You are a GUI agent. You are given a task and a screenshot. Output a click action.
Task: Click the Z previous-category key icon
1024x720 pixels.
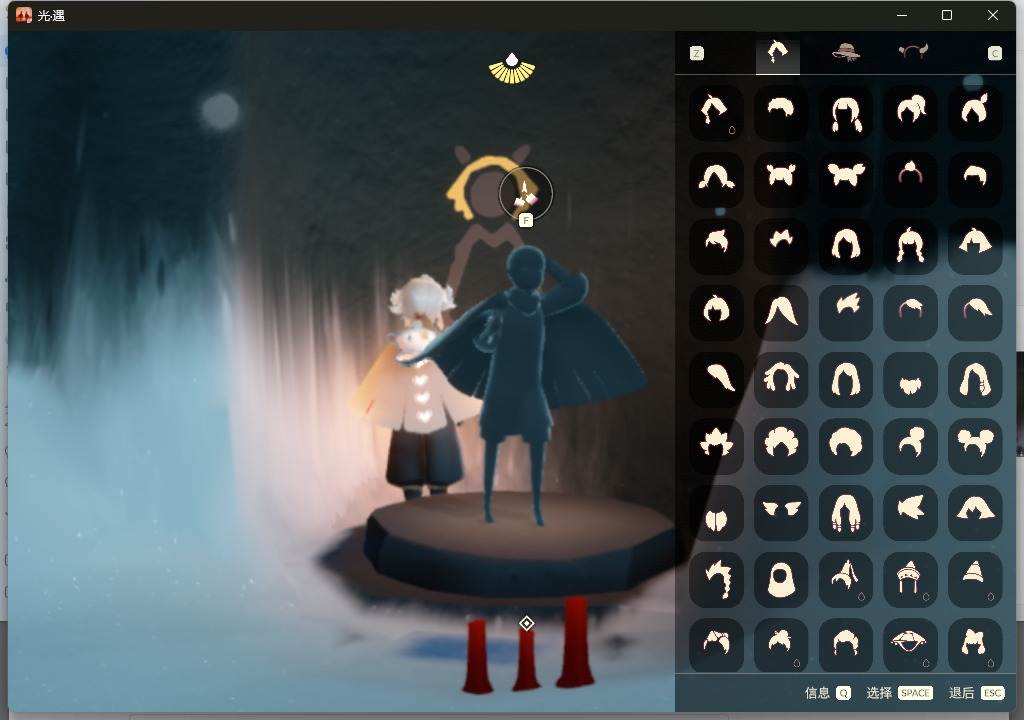[697, 54]
